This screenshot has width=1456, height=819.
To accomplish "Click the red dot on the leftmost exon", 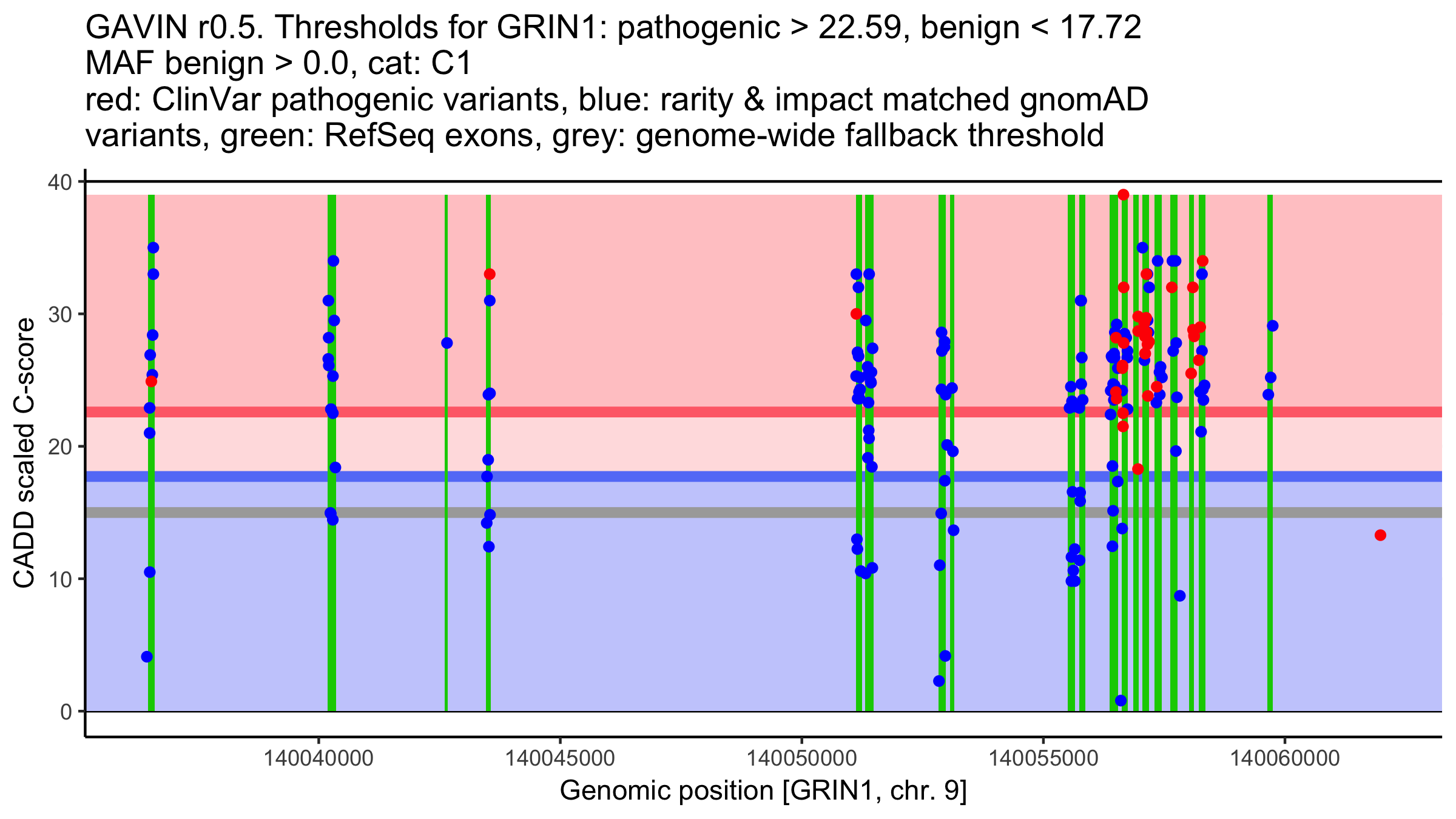I will point(151,381).
